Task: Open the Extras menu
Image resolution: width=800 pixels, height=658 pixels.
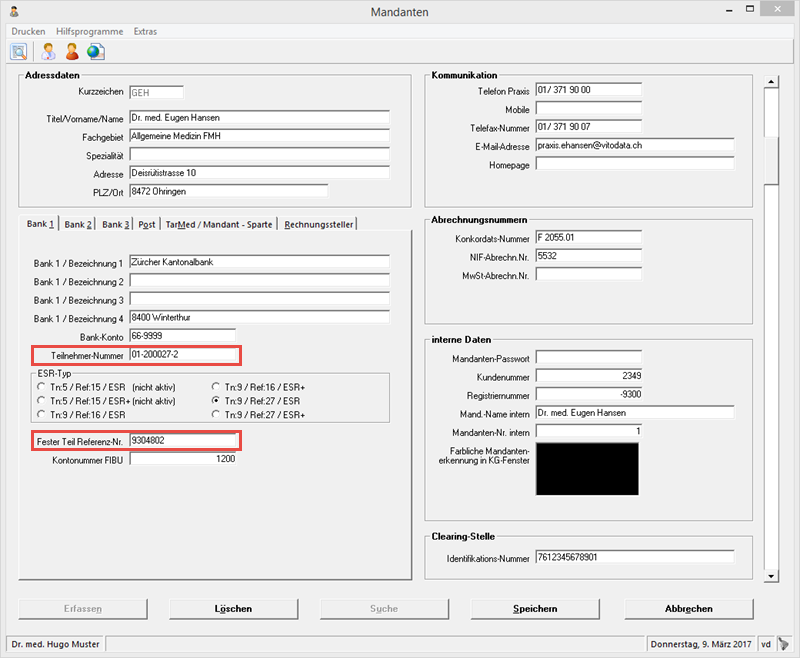Action: (145, 31)
